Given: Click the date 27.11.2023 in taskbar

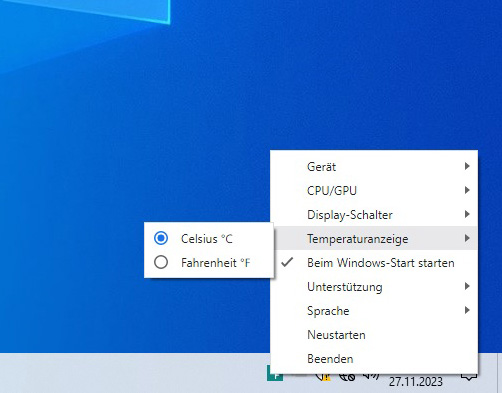Looking at the screenshot, I should (416, 381).
